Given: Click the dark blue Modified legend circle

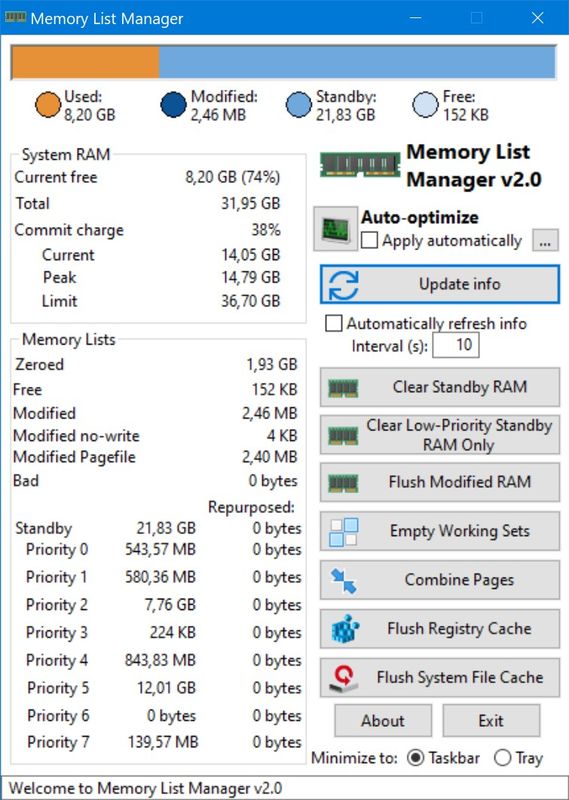Looking at the screenshot, I should tap(174, 105).
